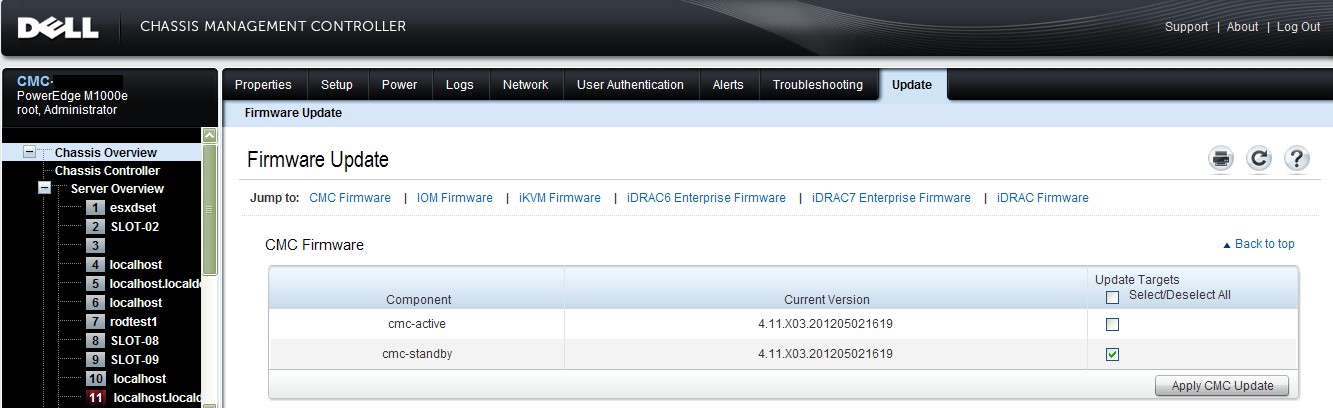Open the About link
This screenshot has width=1333, height=408.
(1242, 27)
